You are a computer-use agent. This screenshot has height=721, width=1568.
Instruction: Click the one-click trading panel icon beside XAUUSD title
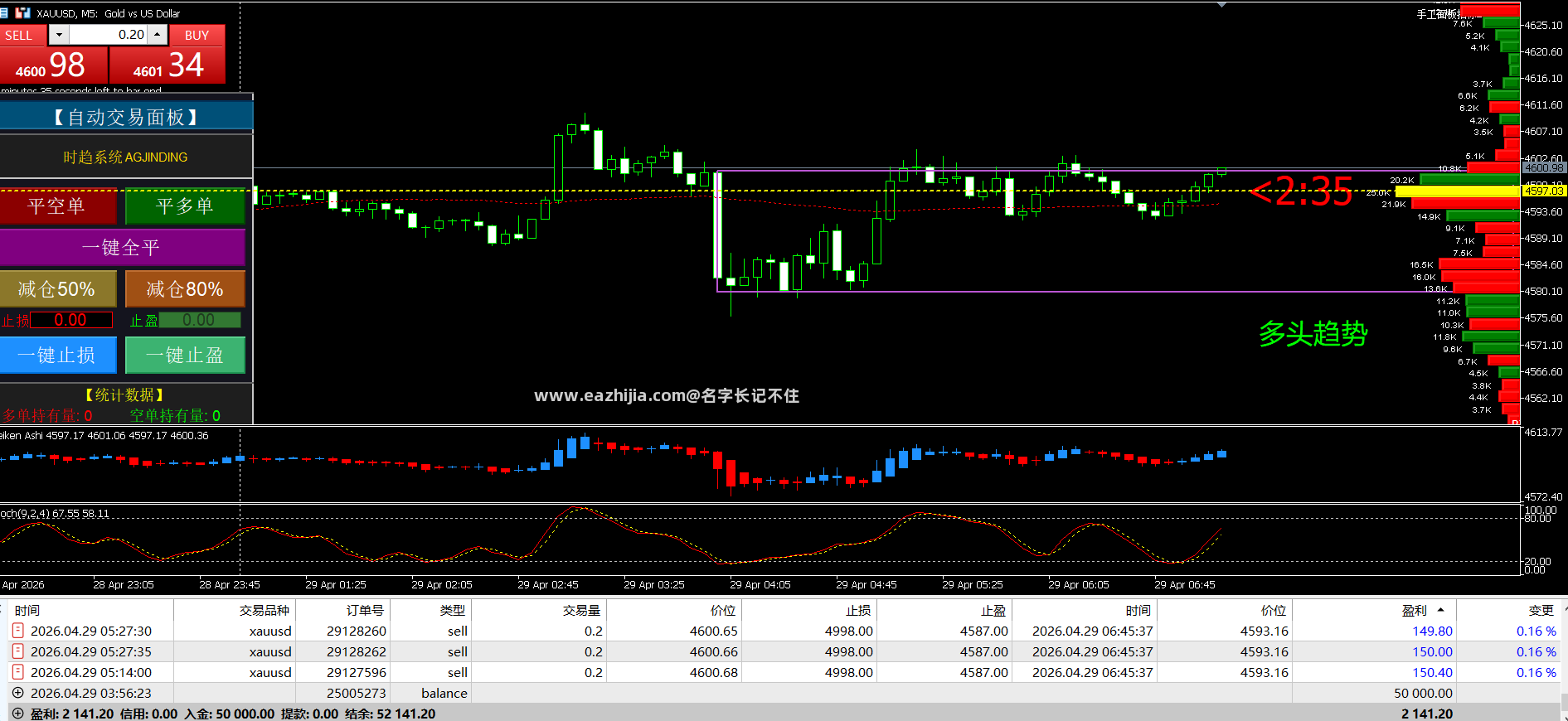(x=22, y=13)
